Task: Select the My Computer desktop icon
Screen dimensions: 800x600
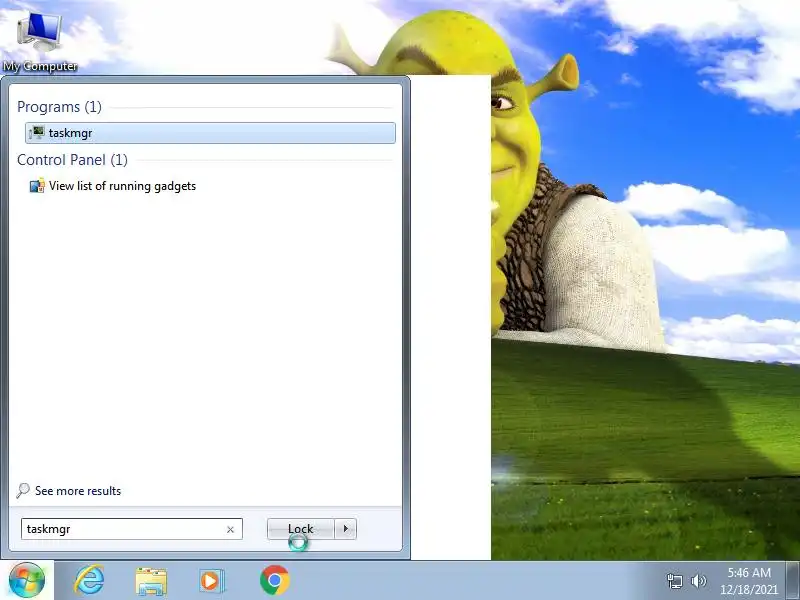Action: [40, 41]
